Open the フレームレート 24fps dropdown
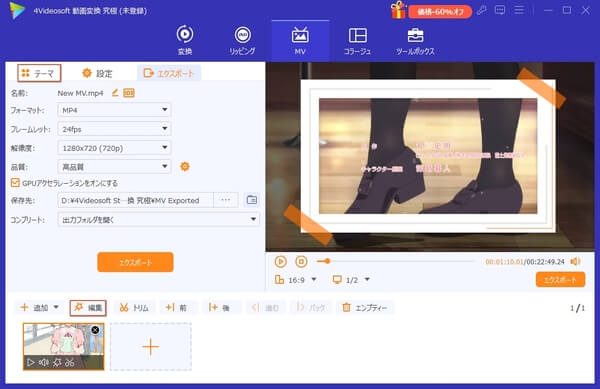The width and height of the screenshot is (600, 389). tap(114, 129)
